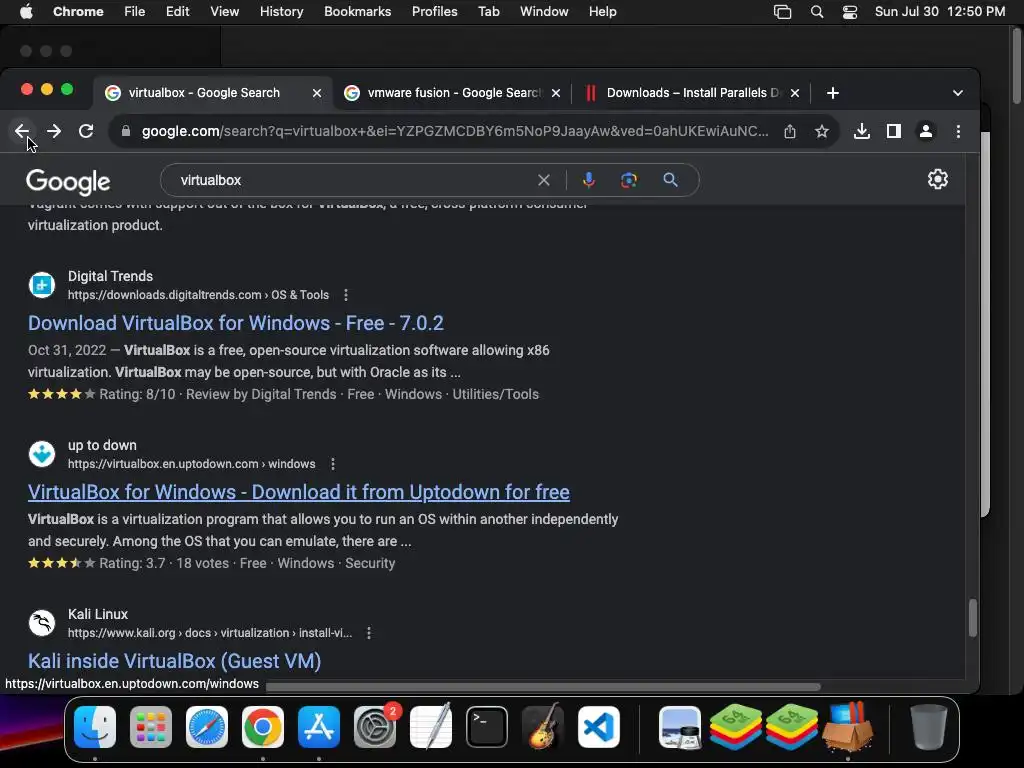This screenshot has height=768, width=1024.
Task: Click the Kali Linux site name
Action: click(x=98, y=615)
